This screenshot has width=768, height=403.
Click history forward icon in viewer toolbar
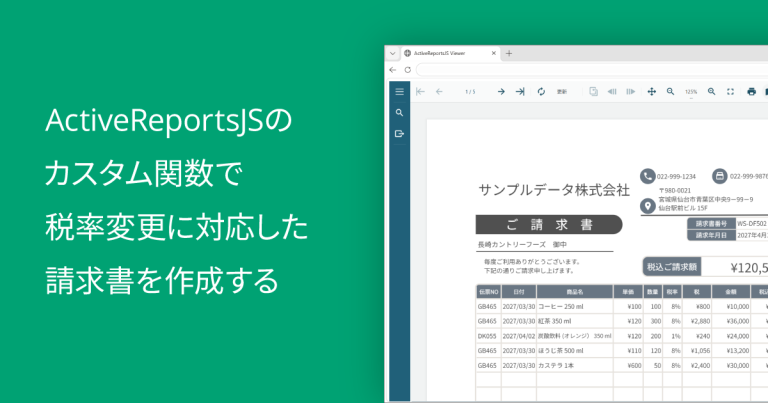[x=631, y=92]
